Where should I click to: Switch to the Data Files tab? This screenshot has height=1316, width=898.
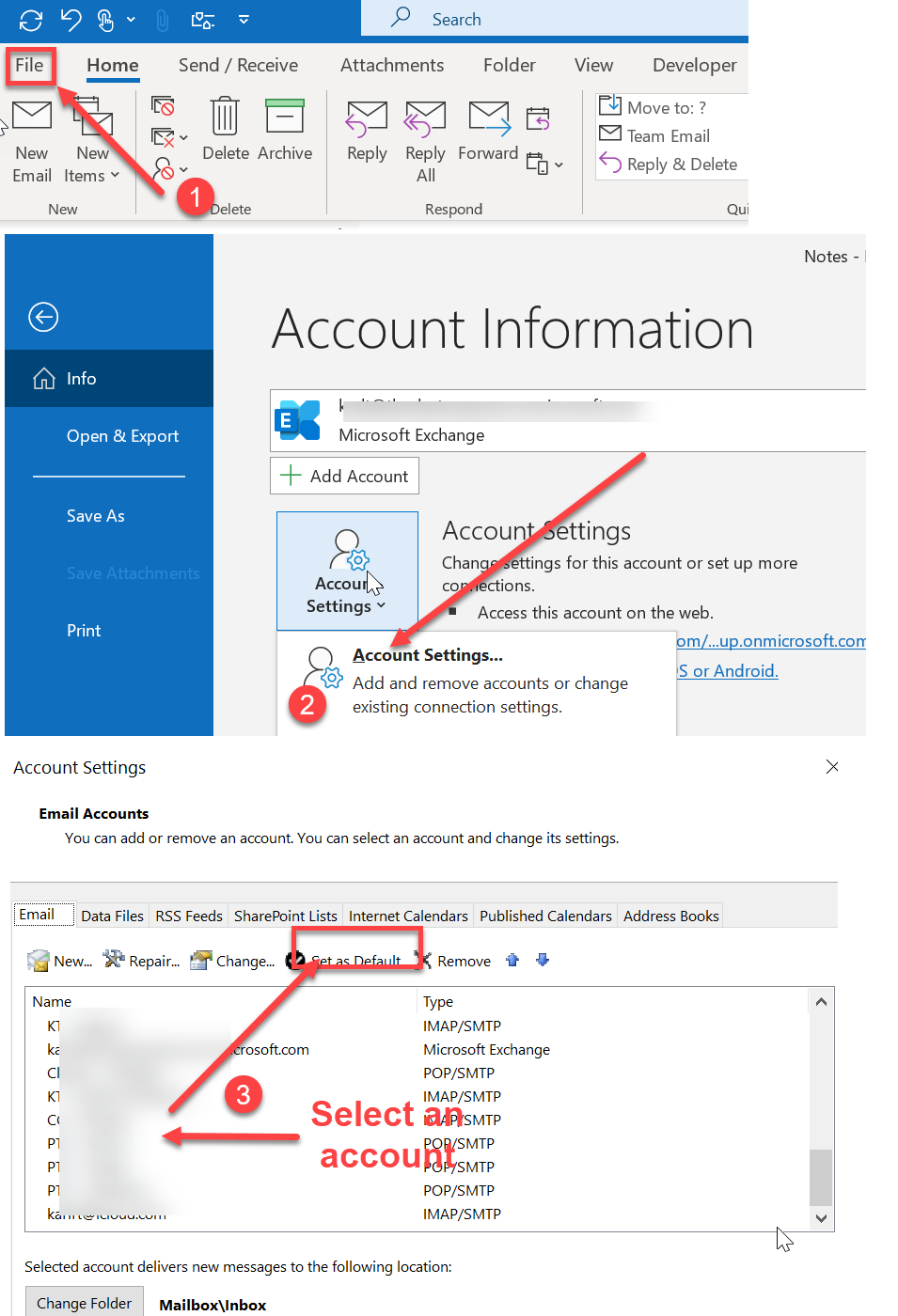point(112,916)
